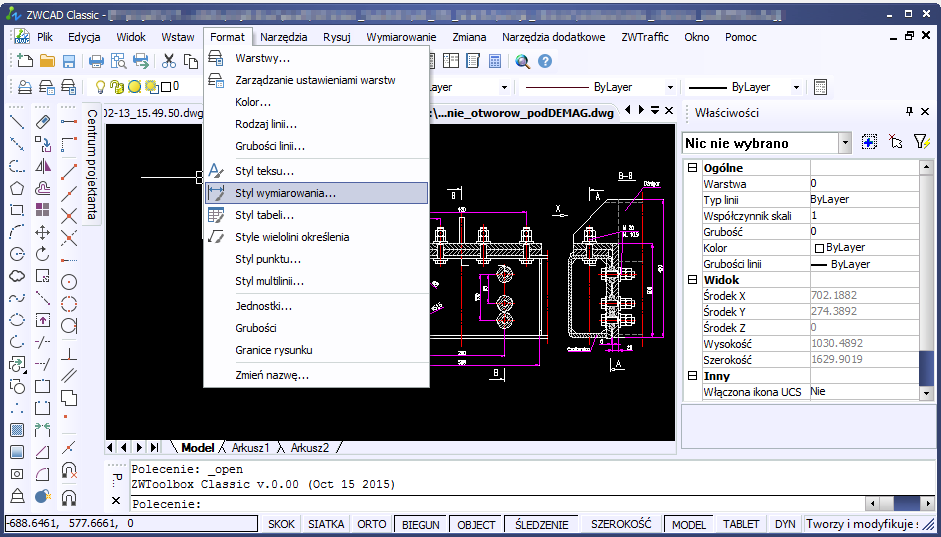Select the Revision Cloud tool
This screenshot has width=941, height=537.
point(17,276)
